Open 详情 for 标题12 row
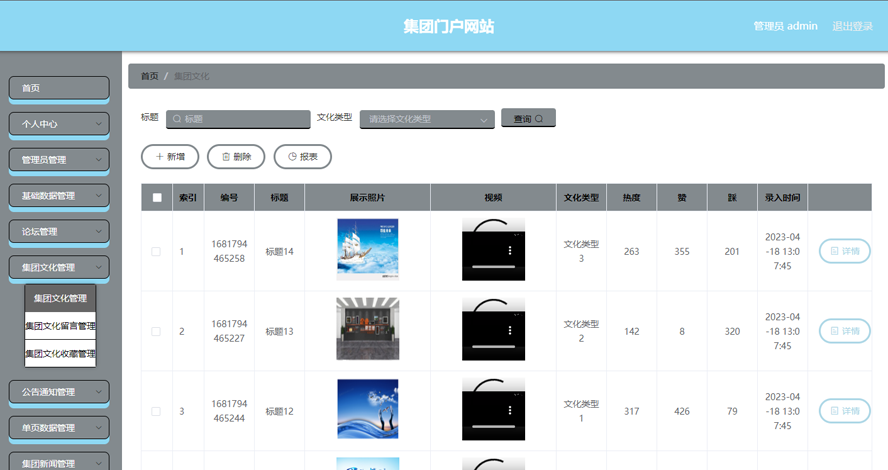Screen dimensions: 888x470 [844, 411]
